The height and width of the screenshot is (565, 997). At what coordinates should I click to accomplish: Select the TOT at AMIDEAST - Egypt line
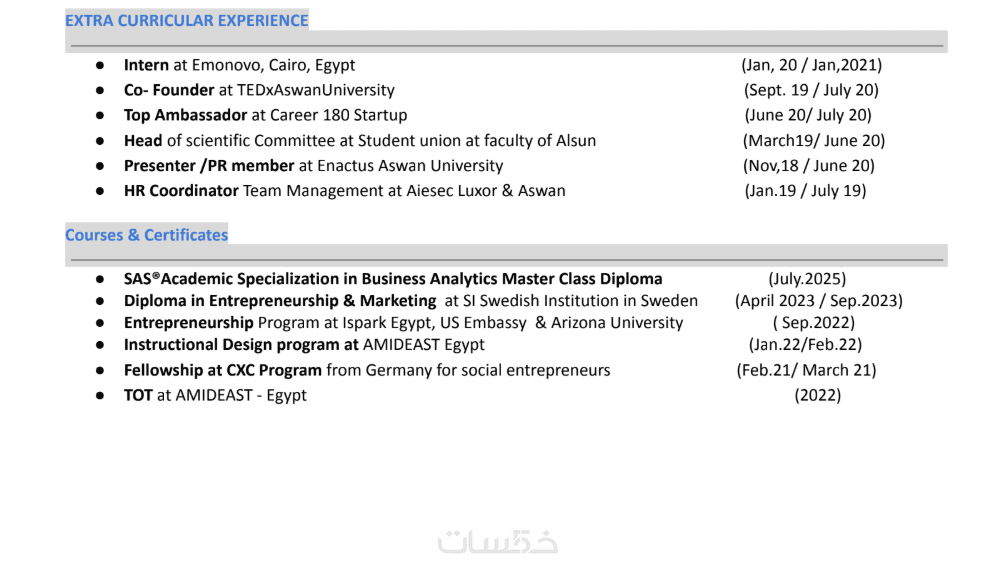tap(215, 395)
